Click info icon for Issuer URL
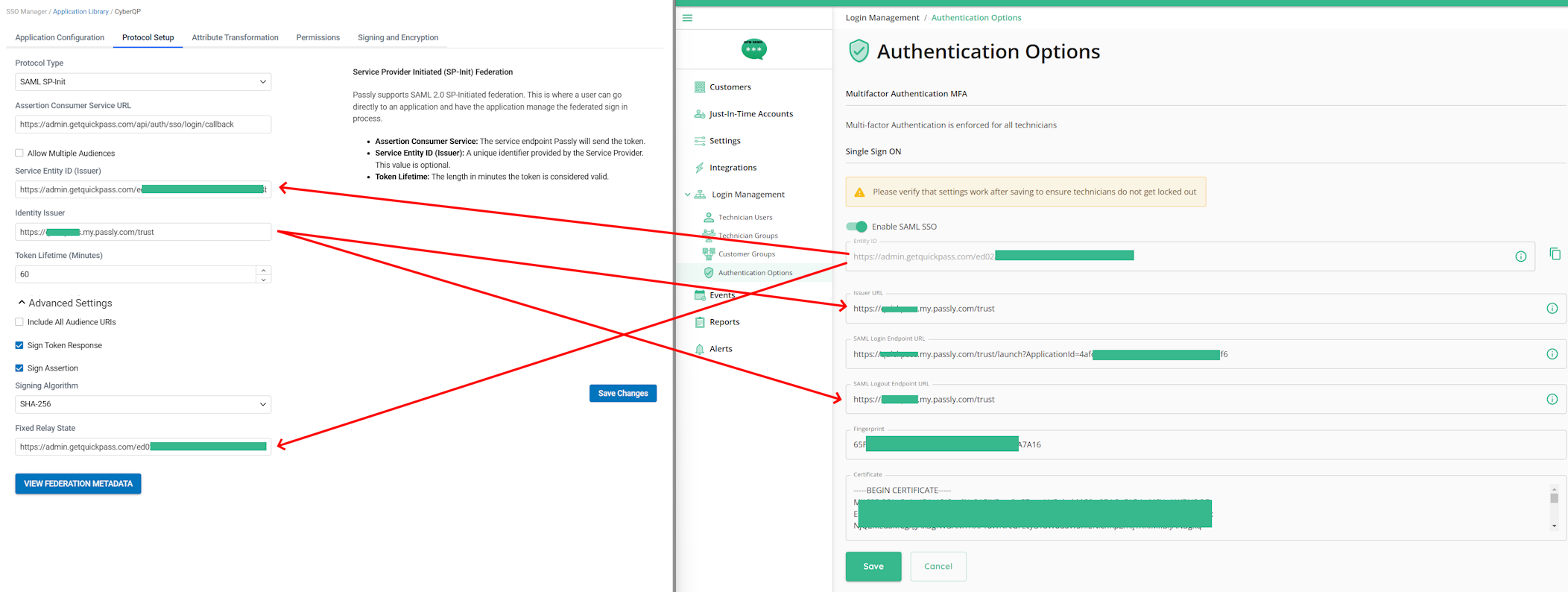This screenshot has width=1568, height=592. point(1552,309)
